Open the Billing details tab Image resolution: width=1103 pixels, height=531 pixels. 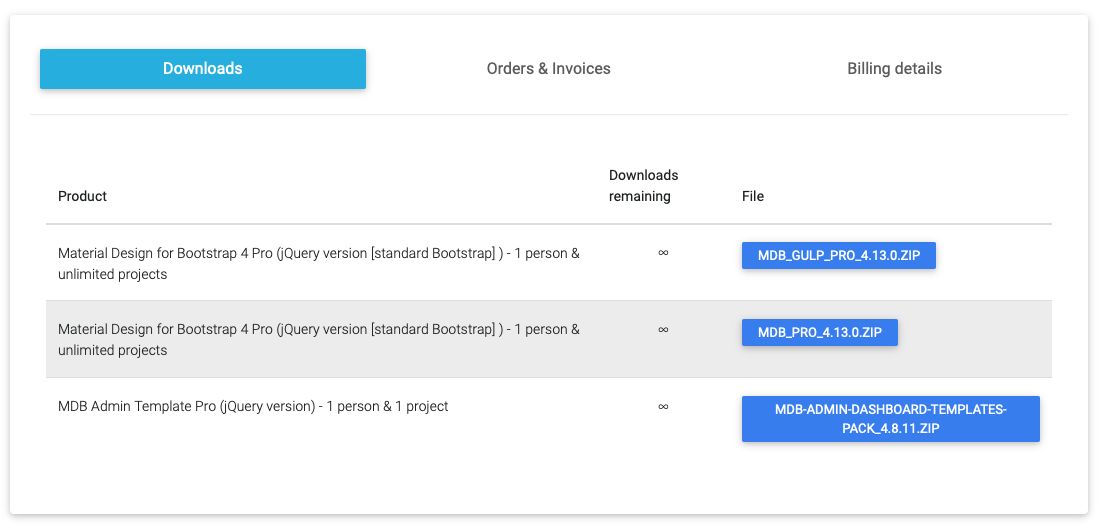(x=894, y=69)
